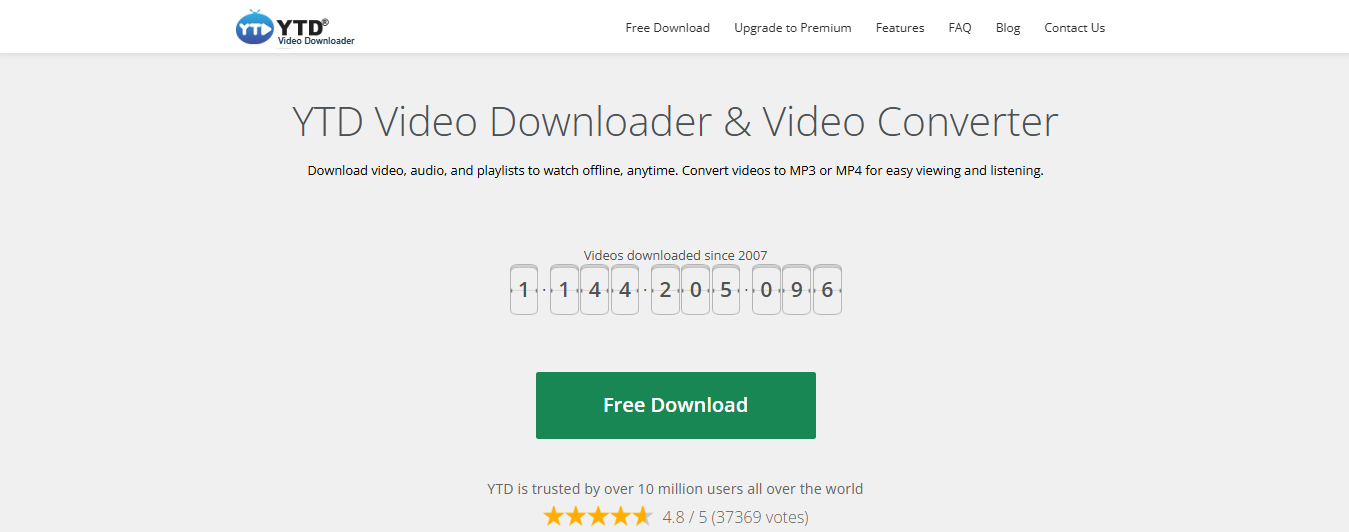Open Free Download in the top navigation
The width and height of the screenshot is (1349, 532).
pyautogui.click(x=667, y=28)
